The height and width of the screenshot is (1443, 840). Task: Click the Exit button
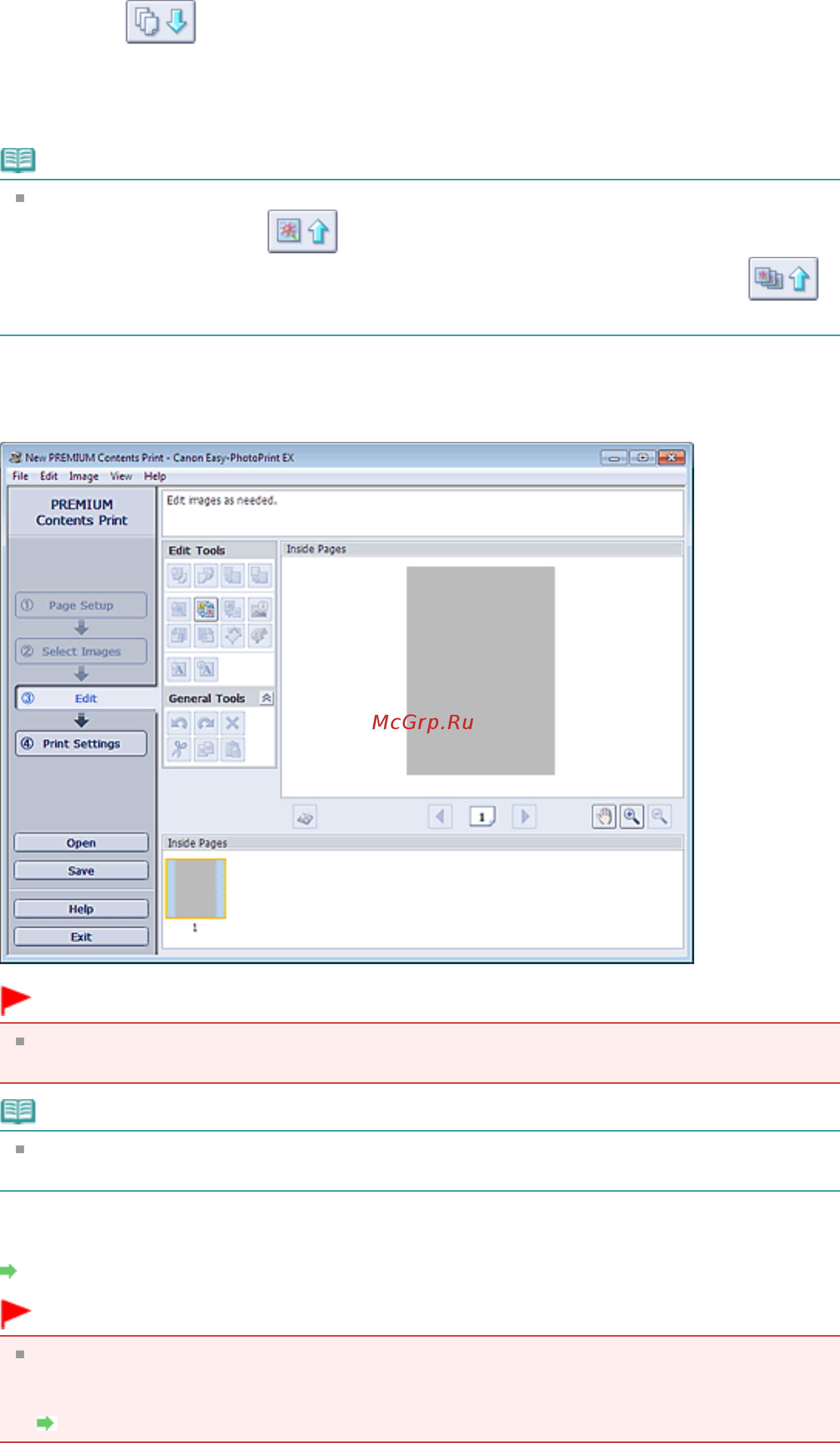81,937
